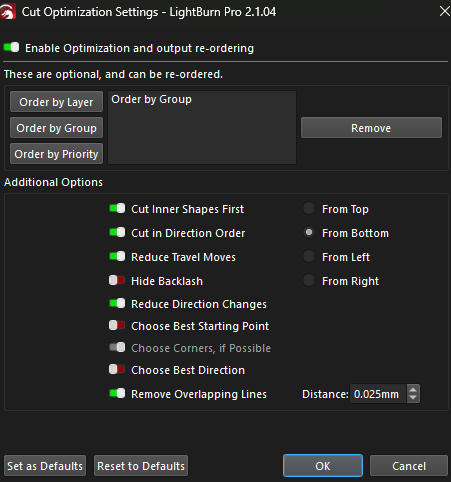Screen dimensions: 451x482
Task: Click the Distance 0.025mm input field
Action: [x=378, y=394]
